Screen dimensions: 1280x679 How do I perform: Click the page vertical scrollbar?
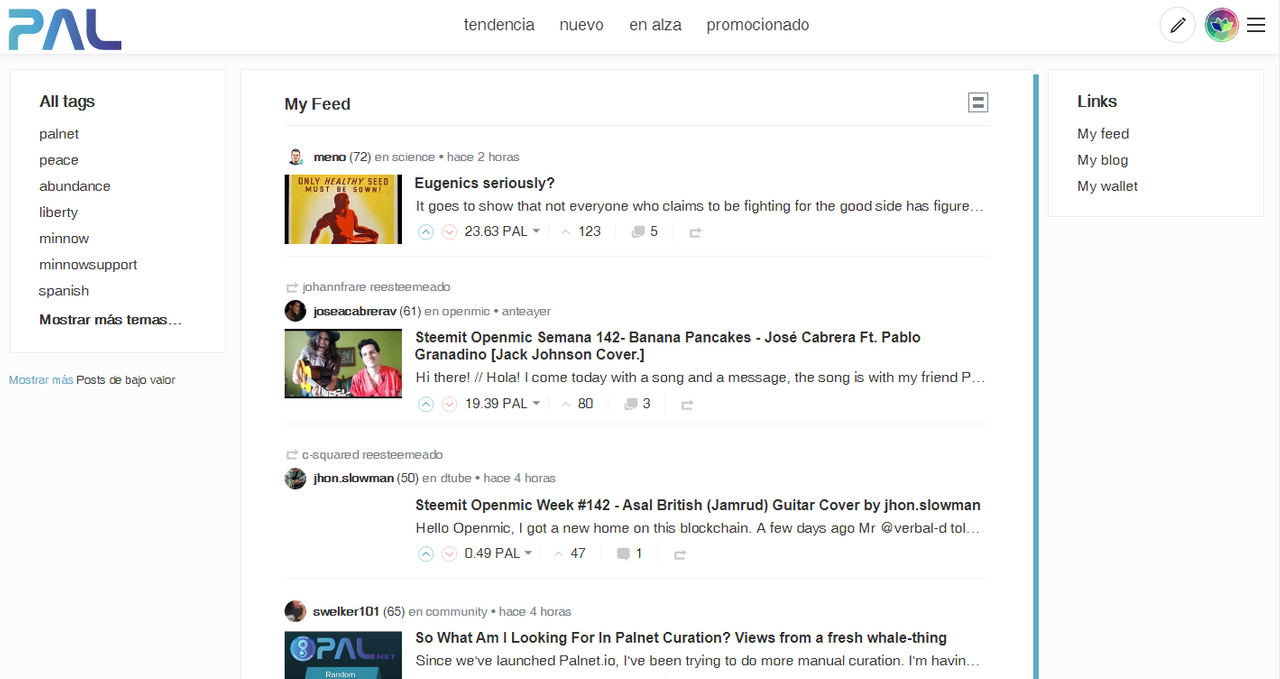1036,375
